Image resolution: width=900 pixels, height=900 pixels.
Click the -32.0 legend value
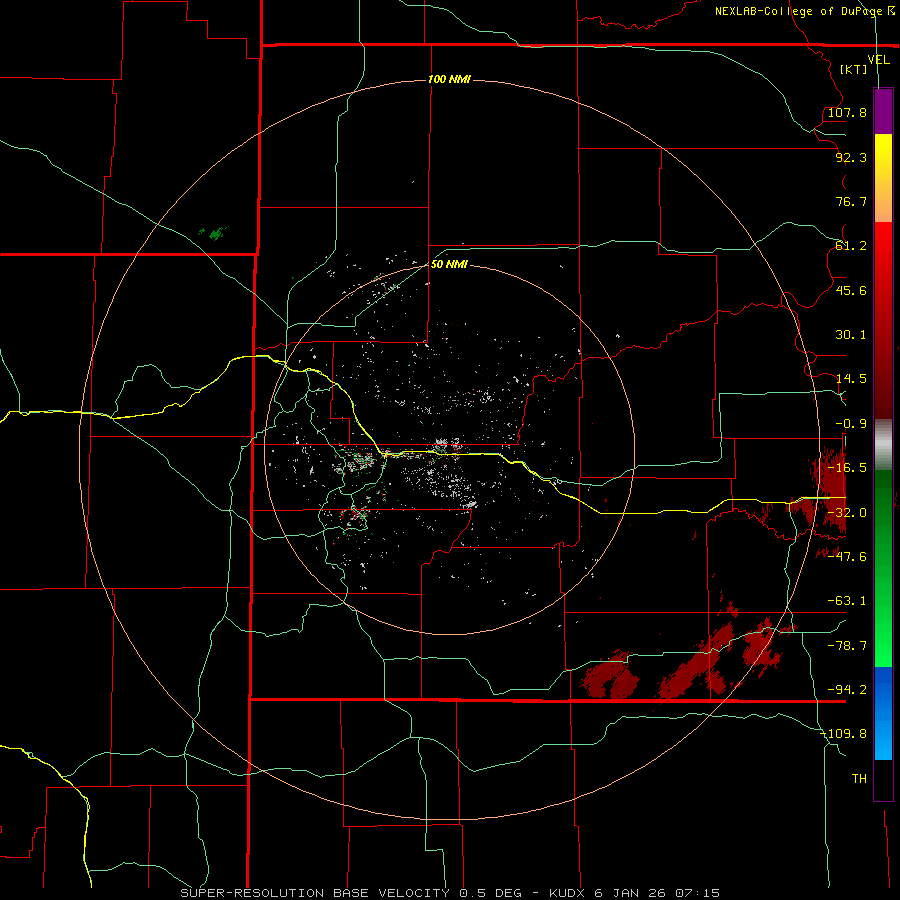pos(847,513)
